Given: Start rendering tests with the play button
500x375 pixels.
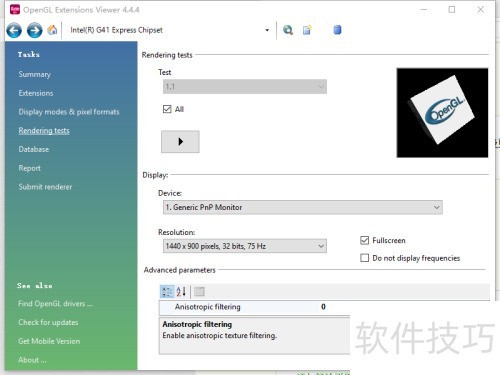Looking at the screenshot, I should coord(180,142).
